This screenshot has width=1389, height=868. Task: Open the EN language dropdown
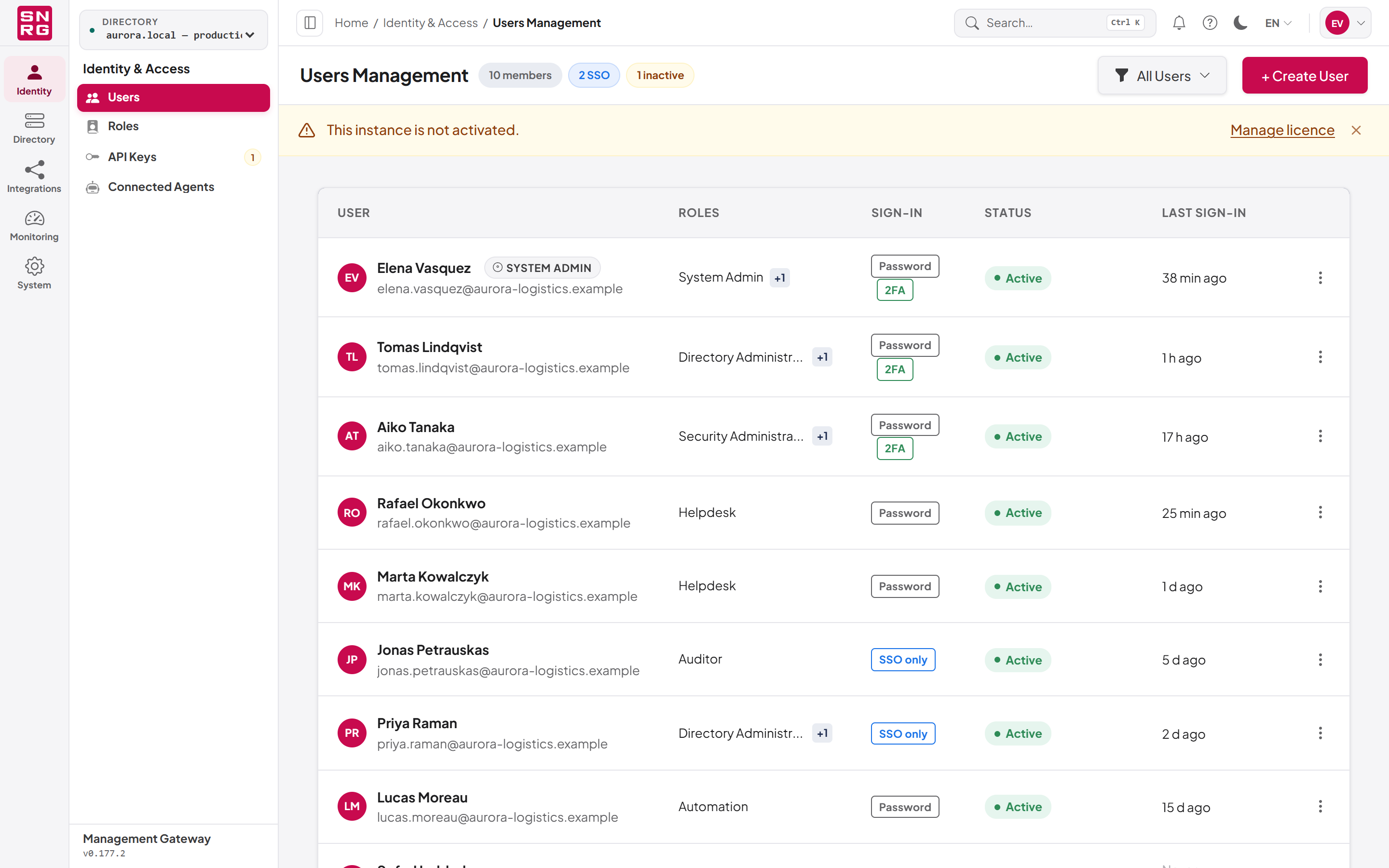point(1278,23)
